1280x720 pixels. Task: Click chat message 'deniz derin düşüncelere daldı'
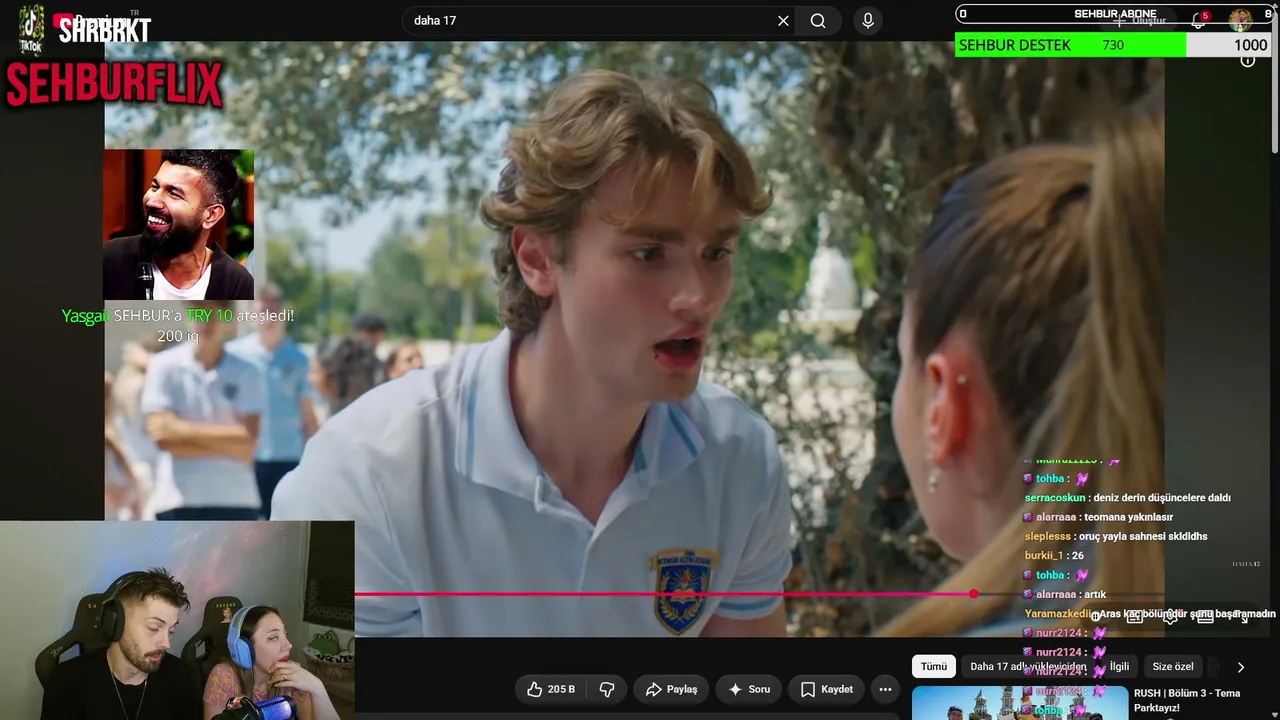tap(1162, 498)
